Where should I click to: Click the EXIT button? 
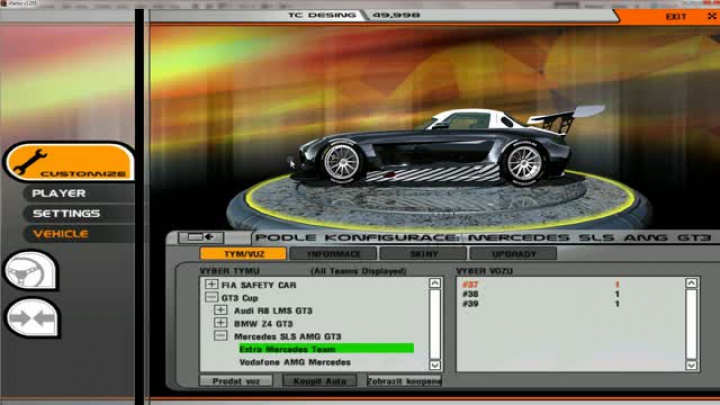pos(675,17)
